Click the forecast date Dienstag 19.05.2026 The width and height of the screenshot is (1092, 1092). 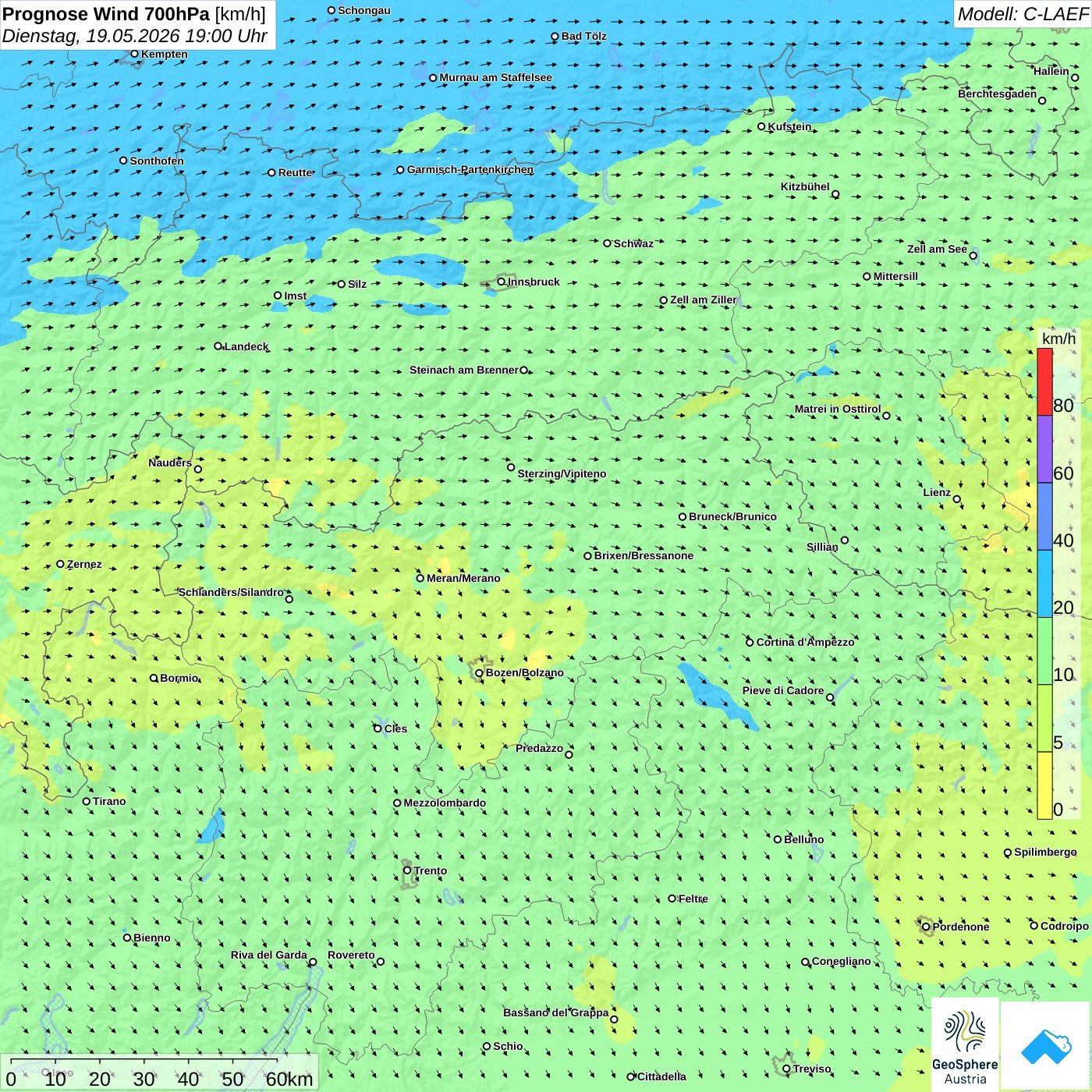[90, 36]
